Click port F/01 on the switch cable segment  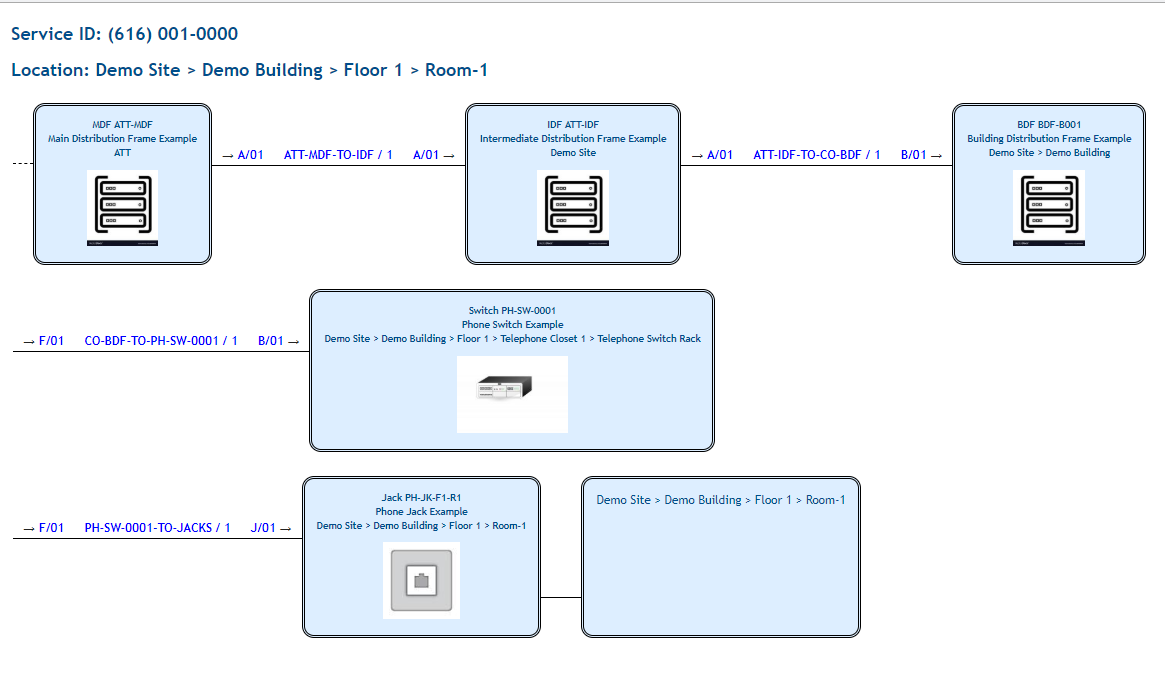pos(50,340)
